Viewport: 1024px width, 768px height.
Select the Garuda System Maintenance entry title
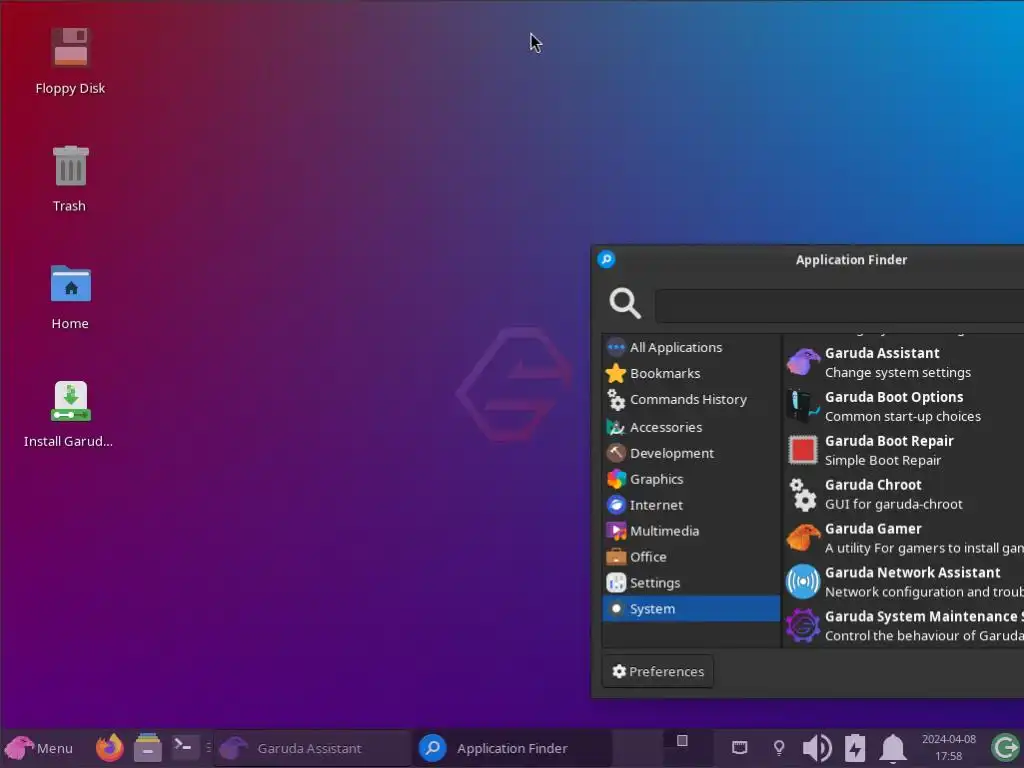click(x=924, y=616)
